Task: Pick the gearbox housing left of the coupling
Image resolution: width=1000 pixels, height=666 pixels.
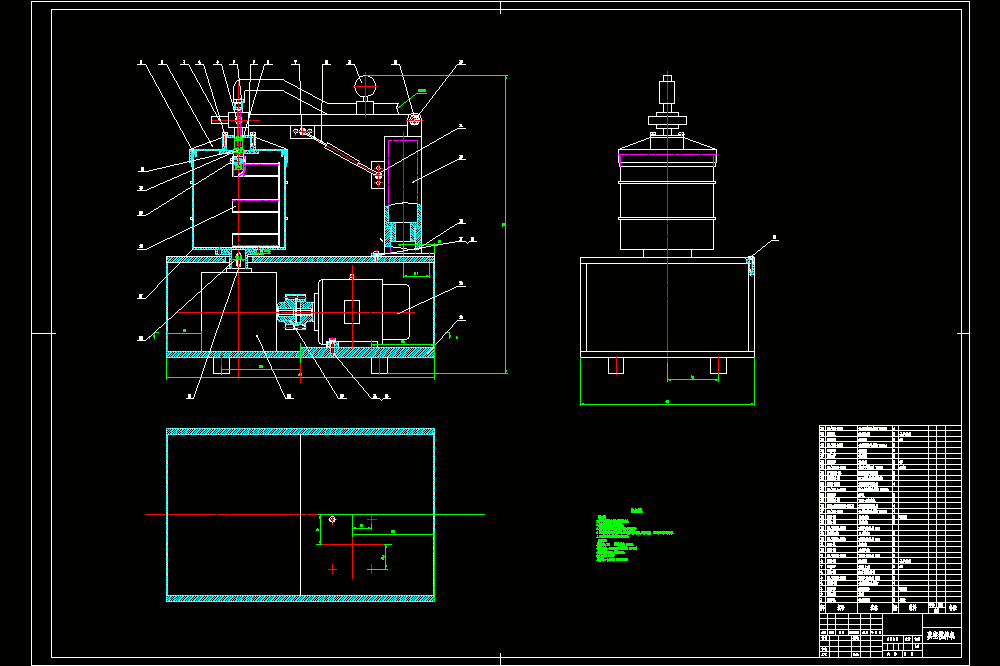Action: pos(239,311)
